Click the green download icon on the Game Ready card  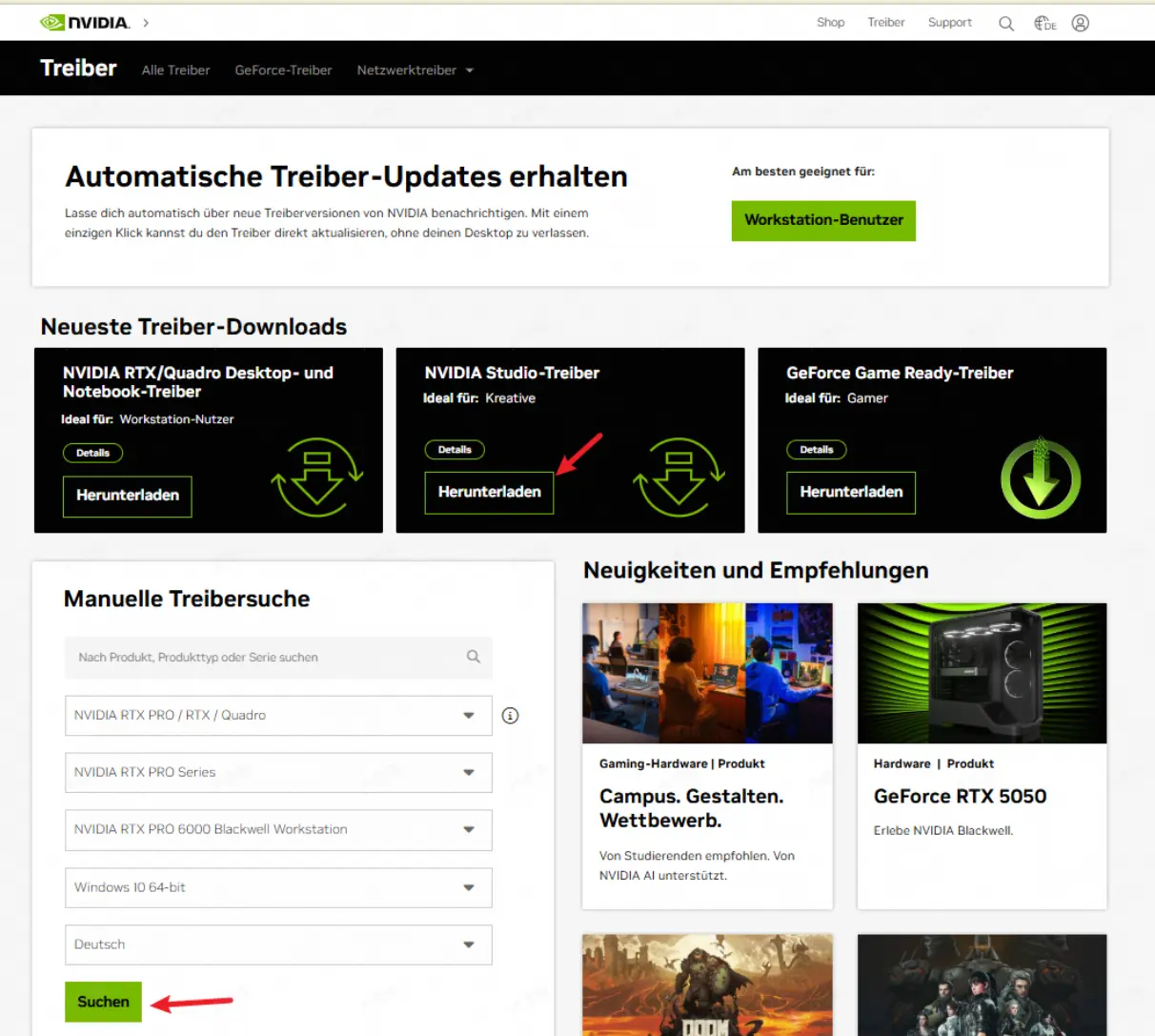click(1041, 477)
